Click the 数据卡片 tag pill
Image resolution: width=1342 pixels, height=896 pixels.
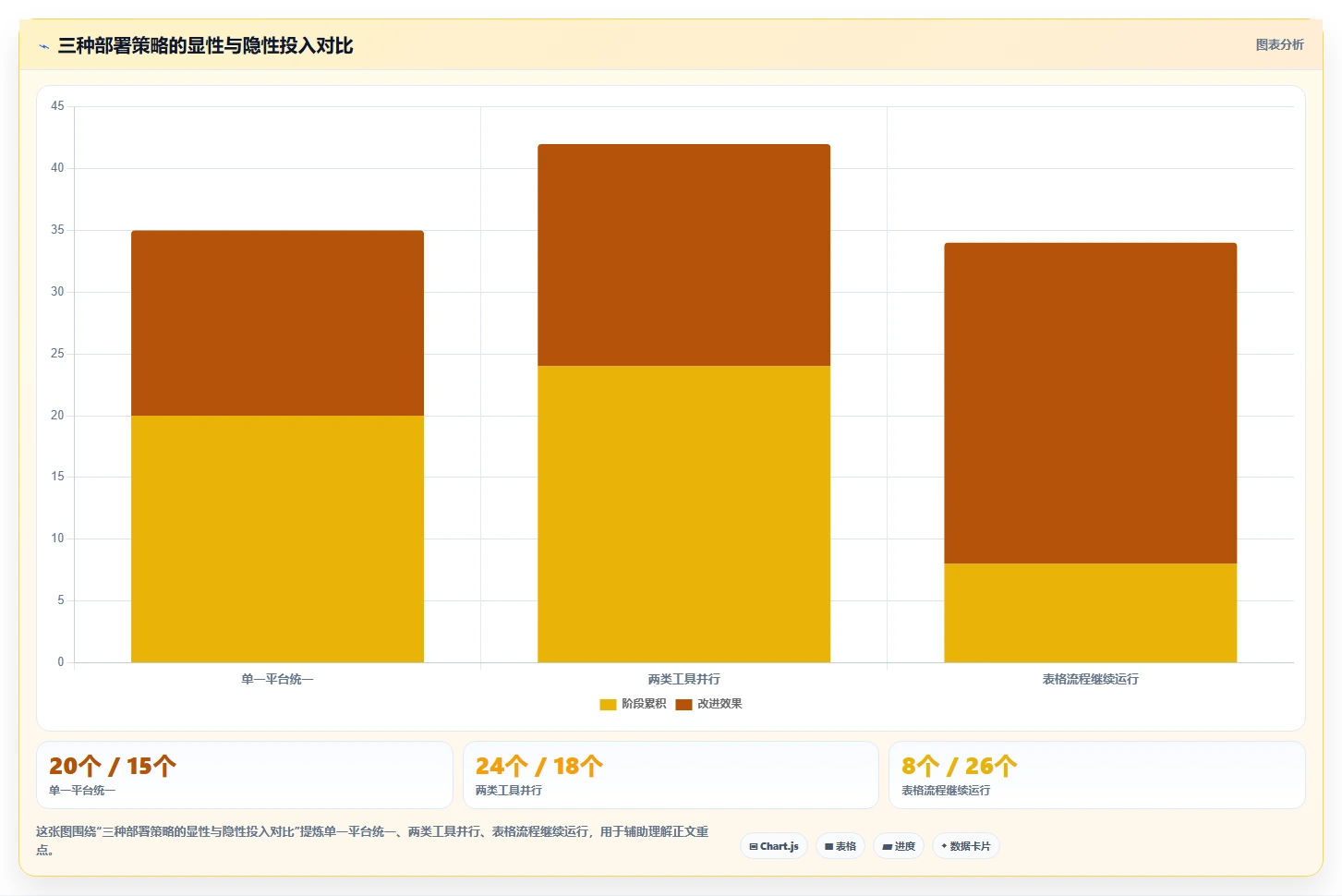966,846
